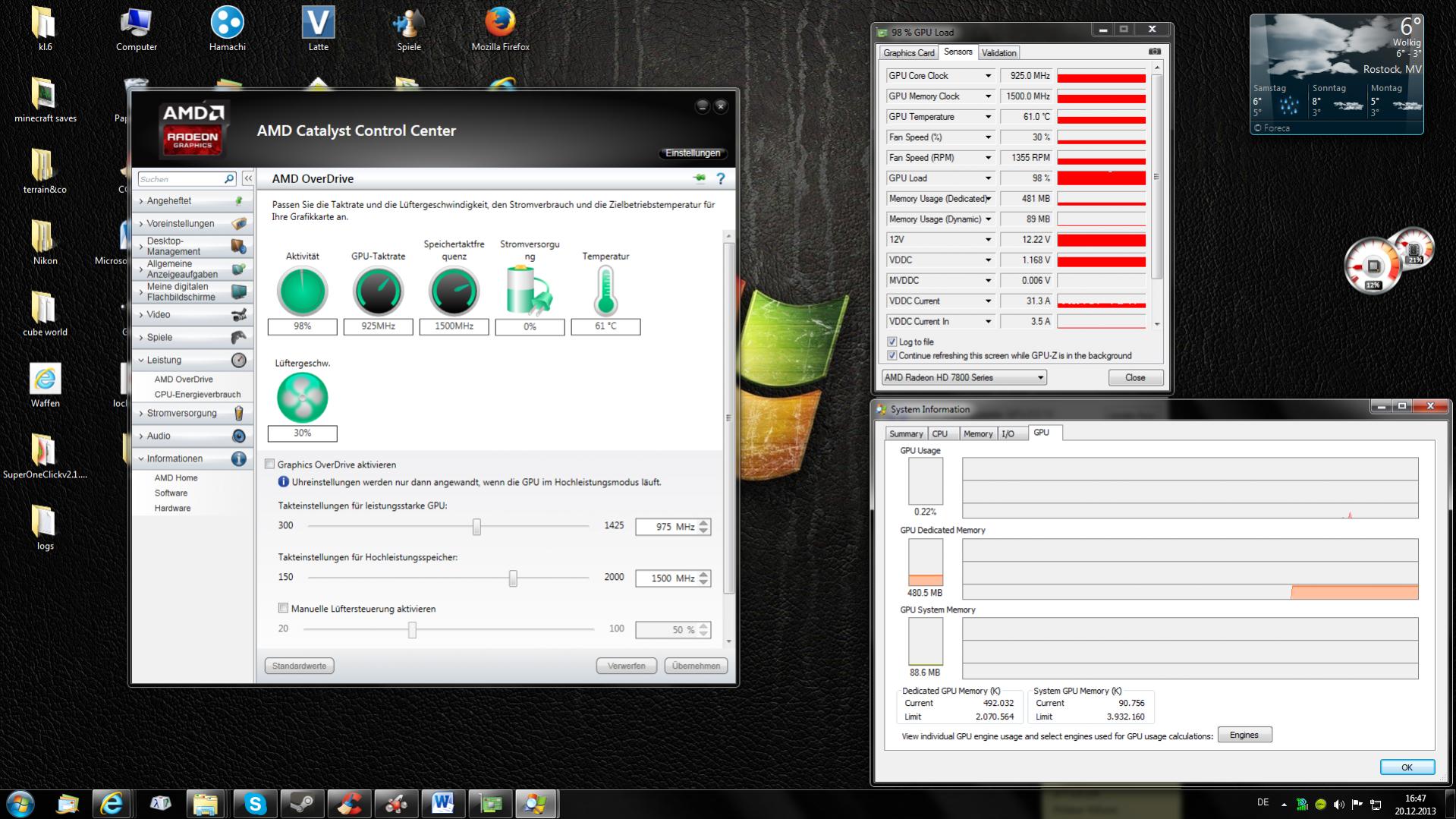Image resolution: width=1456 pixels, height=819 pixels.
Task: Open the Latte desktop shortcut
Action: (318, 29)
